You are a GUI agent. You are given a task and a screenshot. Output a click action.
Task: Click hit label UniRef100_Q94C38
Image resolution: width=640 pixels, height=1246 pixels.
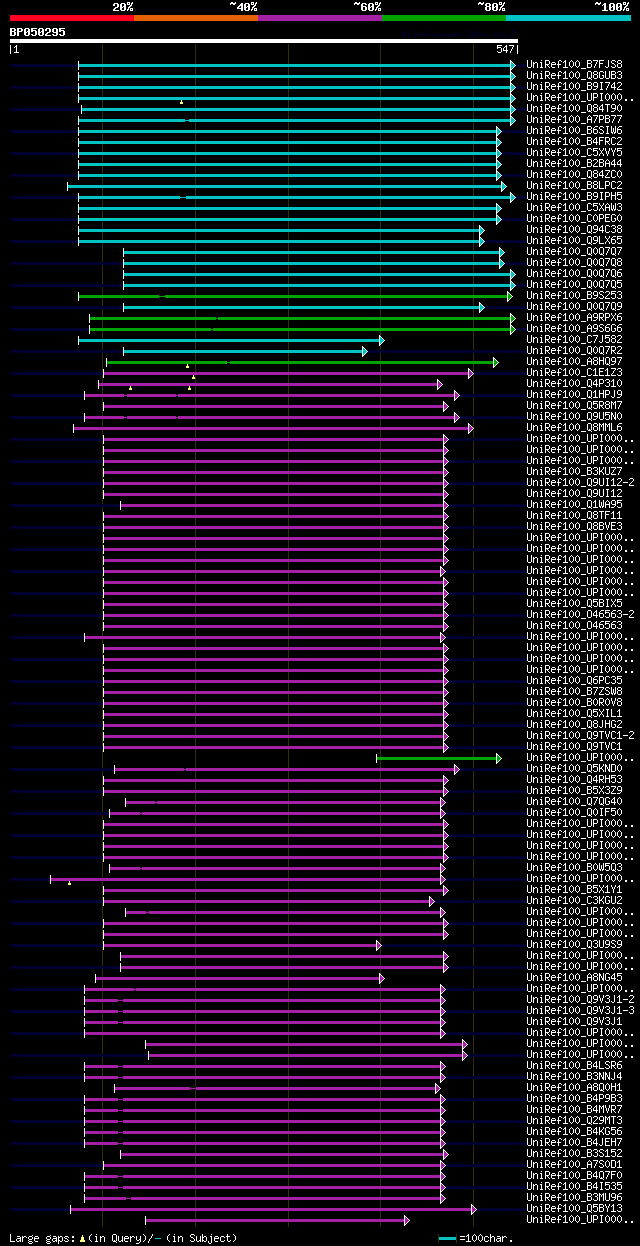coord(574,229)
